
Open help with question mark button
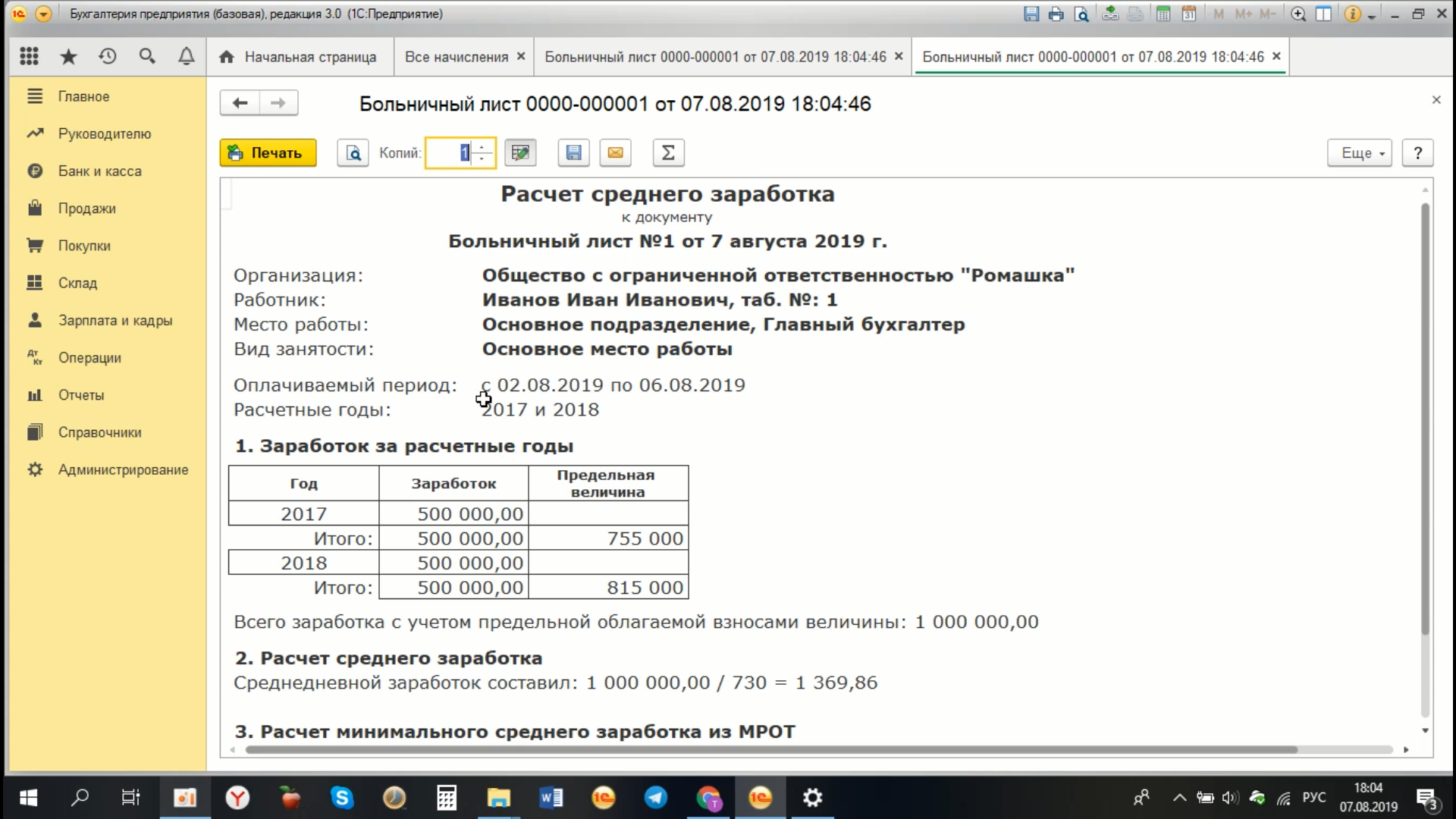click(x=1417, y=153)
